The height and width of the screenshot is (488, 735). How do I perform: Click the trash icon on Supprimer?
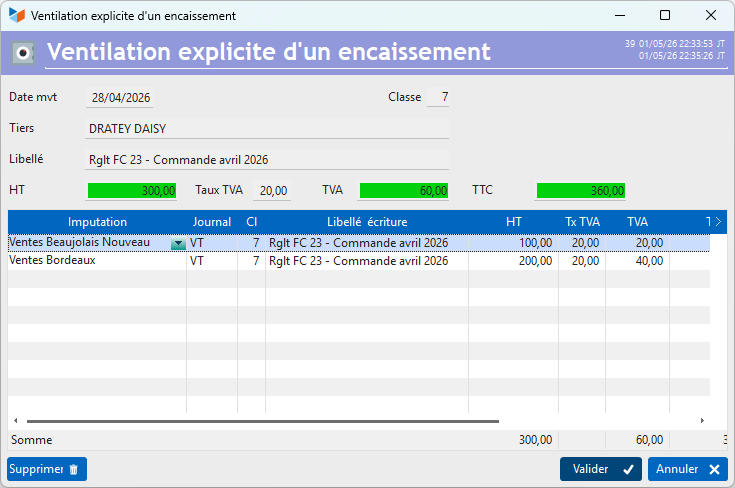[x=74, y=469]
